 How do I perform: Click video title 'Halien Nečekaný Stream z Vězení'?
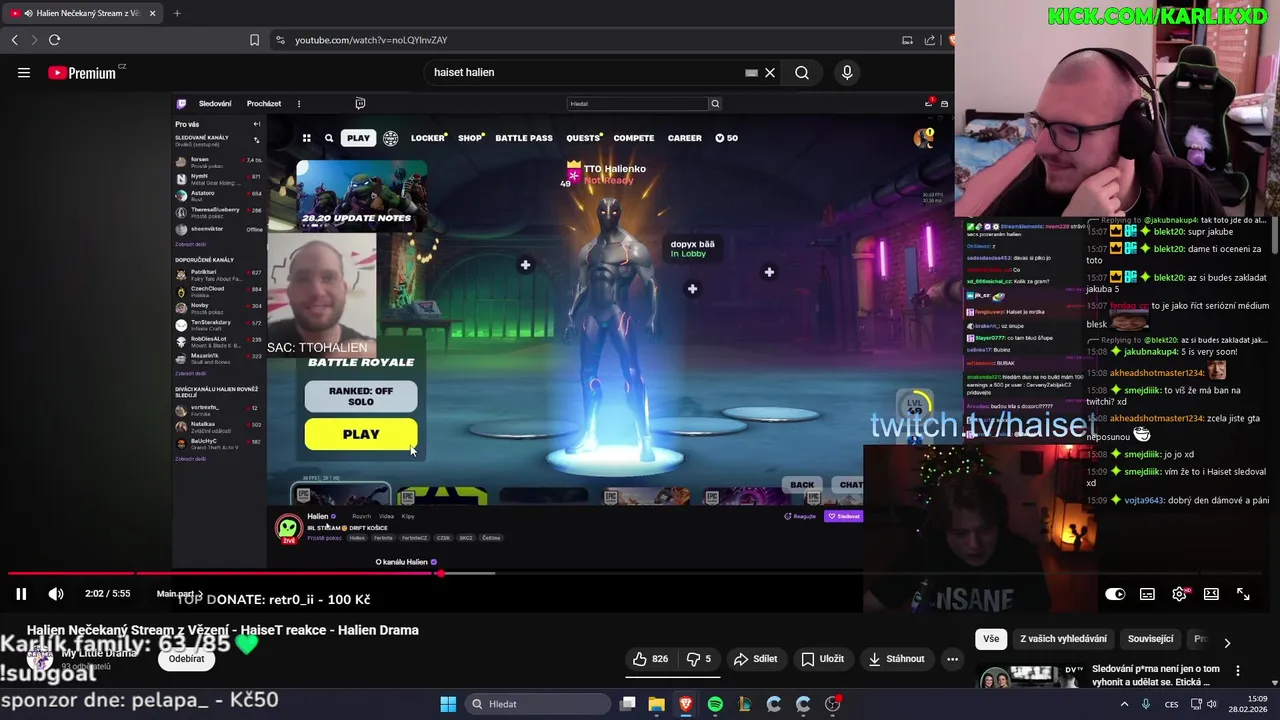(x=222, y=630)
